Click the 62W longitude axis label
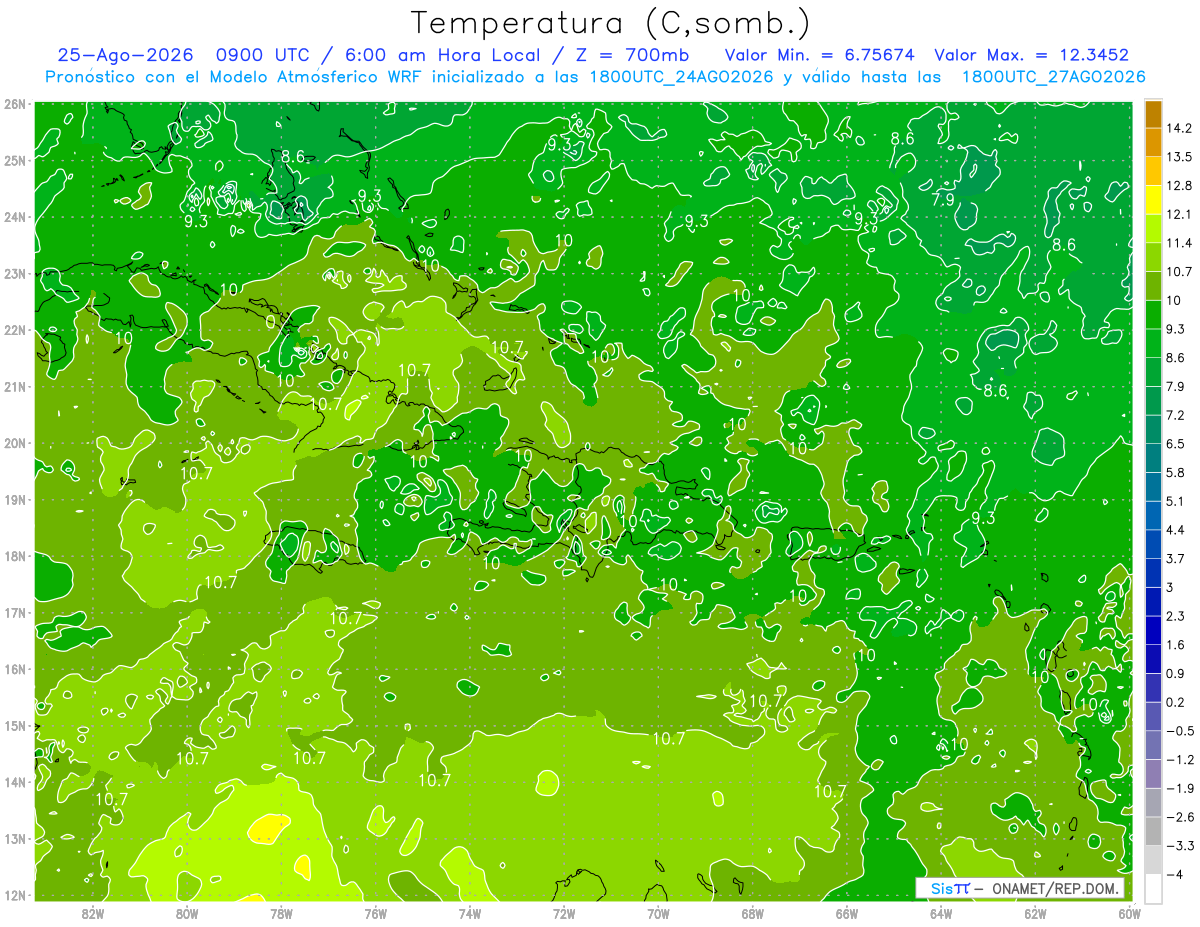 (x=1035, y=913)
